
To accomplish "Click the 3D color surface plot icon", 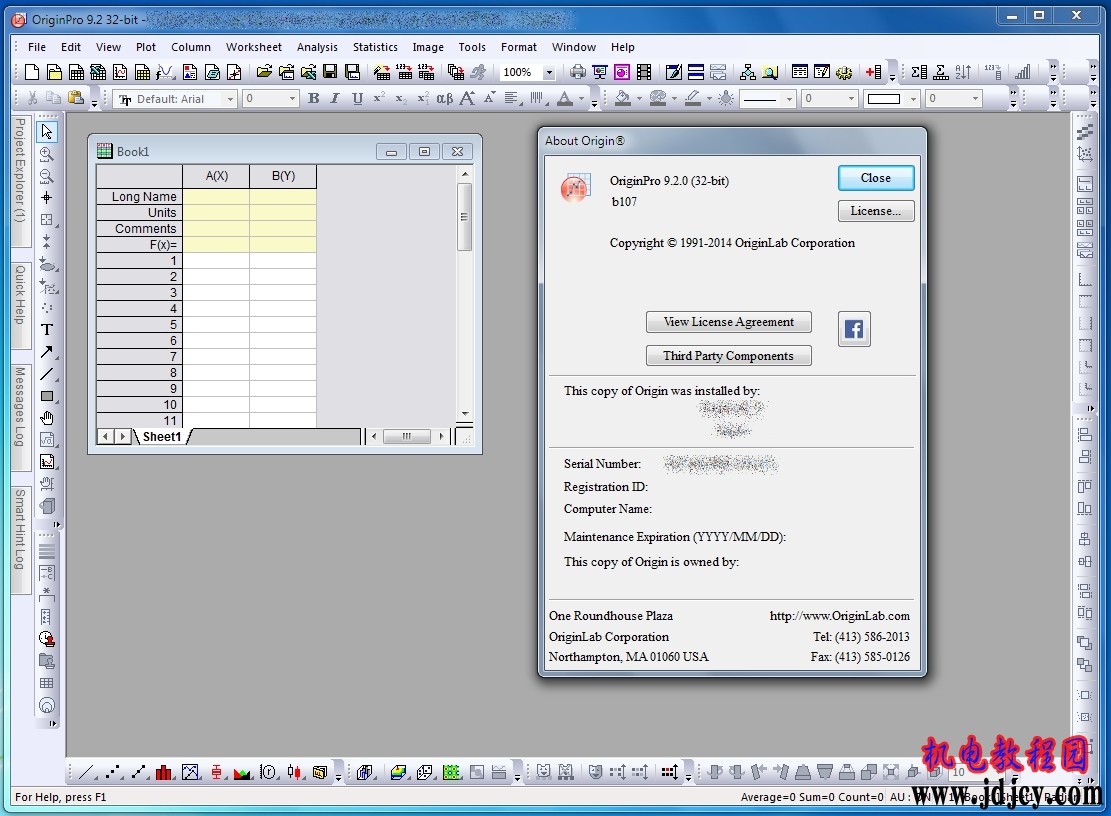I will 398,772.
